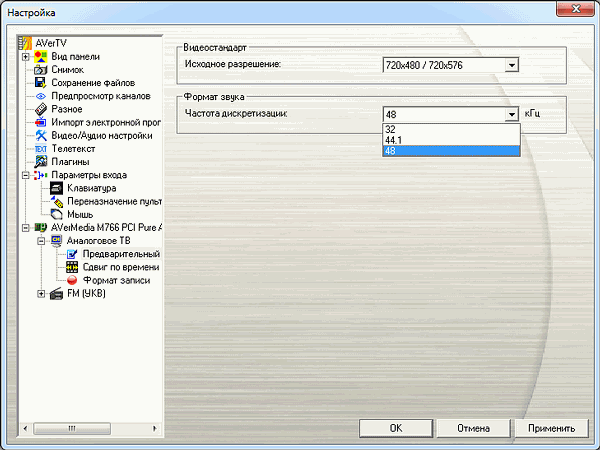600x450 pixels.
Task: Choose 32 kHz sampling rate option
Action: click(452, 129)
